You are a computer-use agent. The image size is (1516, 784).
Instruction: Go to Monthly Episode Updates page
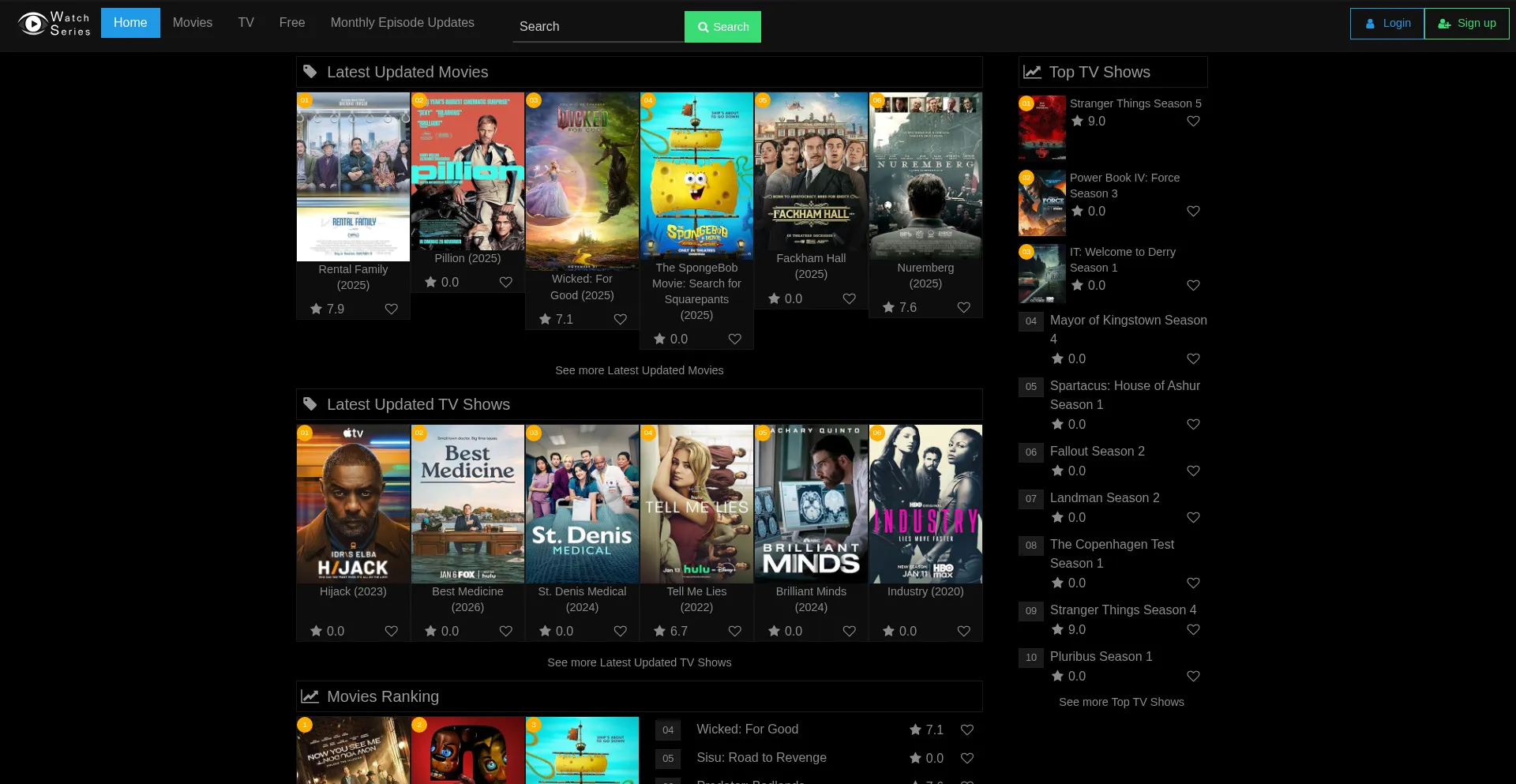[x=402, y=23]
